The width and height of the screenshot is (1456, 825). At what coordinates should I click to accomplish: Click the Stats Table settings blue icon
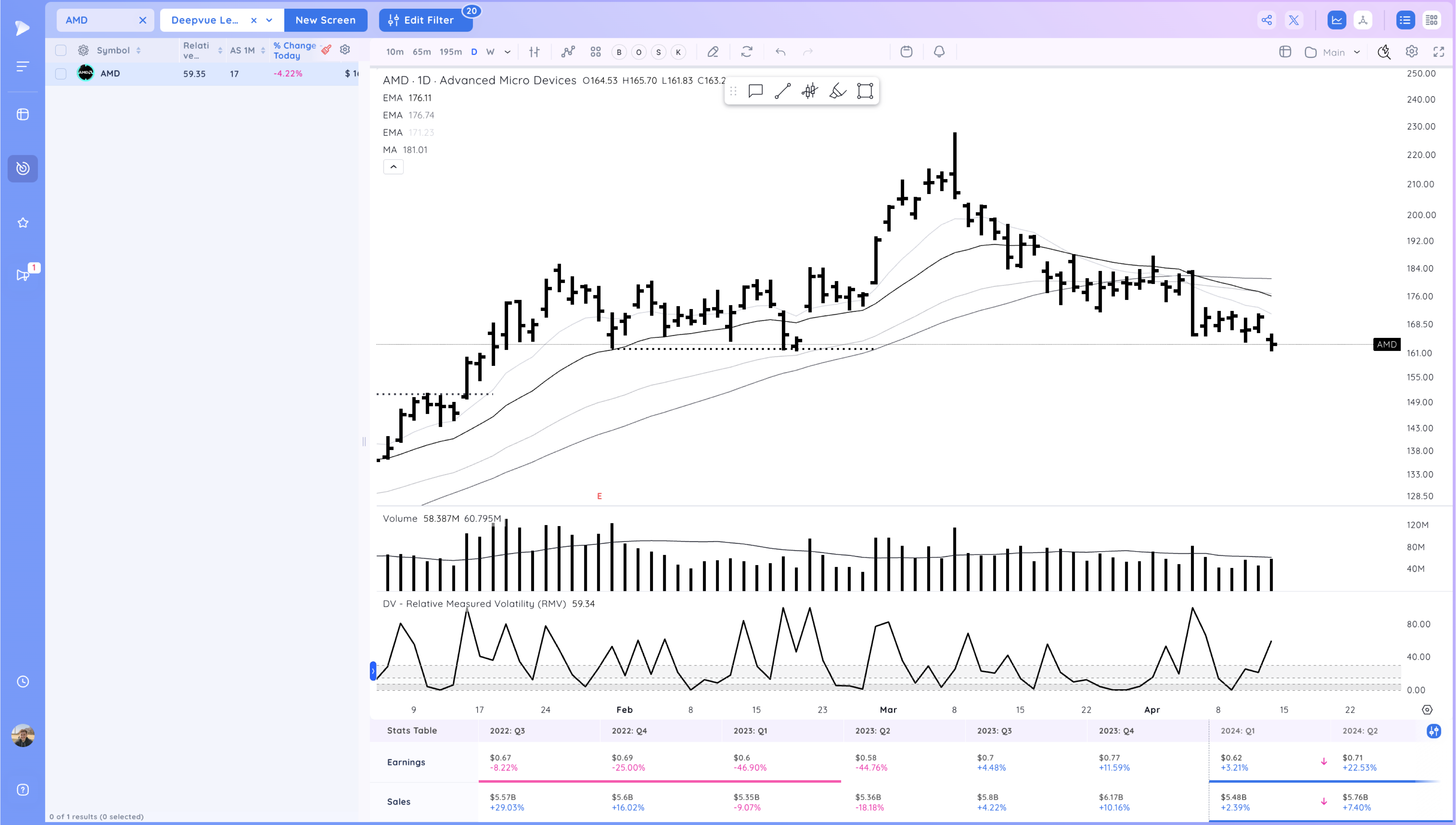[x=1433, y=731]
